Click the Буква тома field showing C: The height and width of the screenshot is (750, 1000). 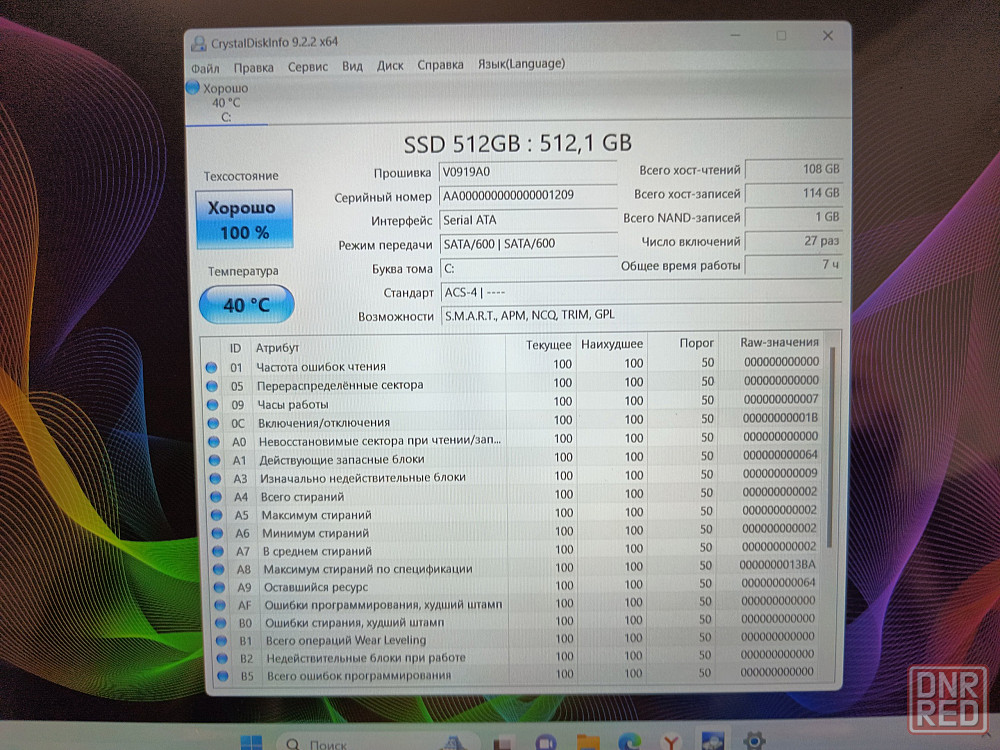529,268
